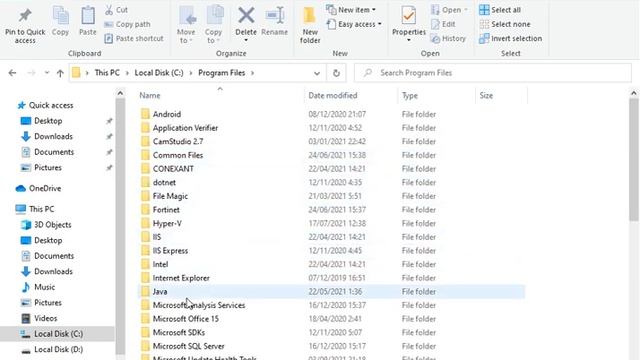Create a New folder

(x=310, y=24)
